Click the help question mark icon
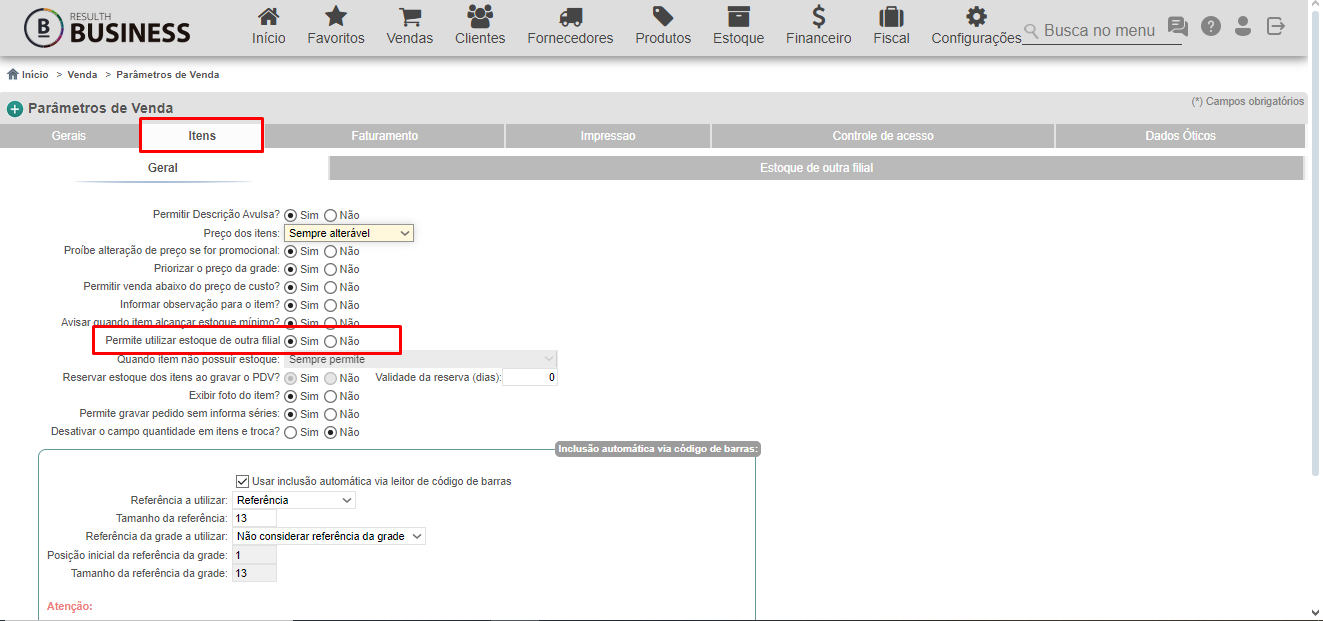 coord(1211,26)
